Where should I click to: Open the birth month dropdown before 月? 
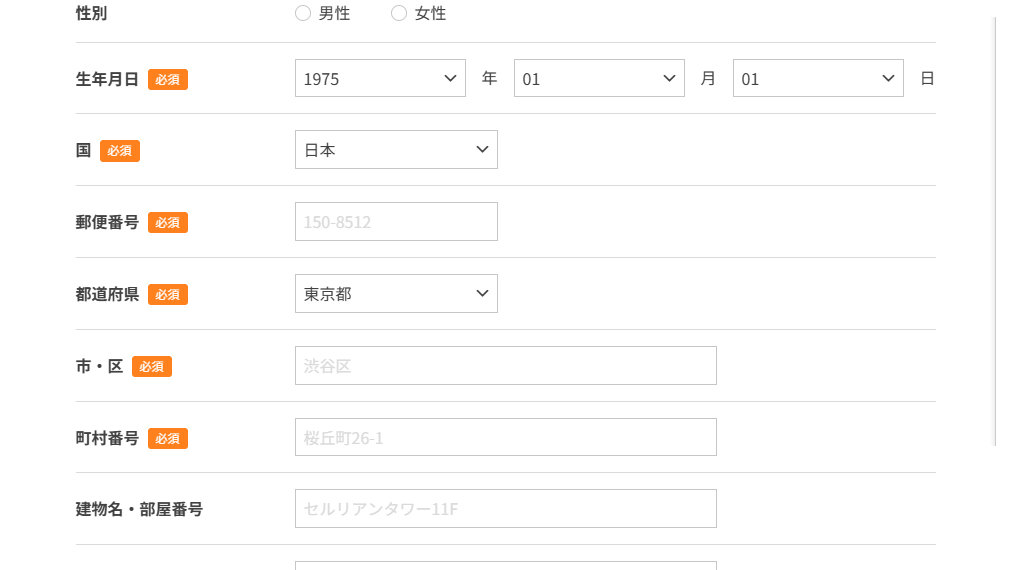point(599,78)
